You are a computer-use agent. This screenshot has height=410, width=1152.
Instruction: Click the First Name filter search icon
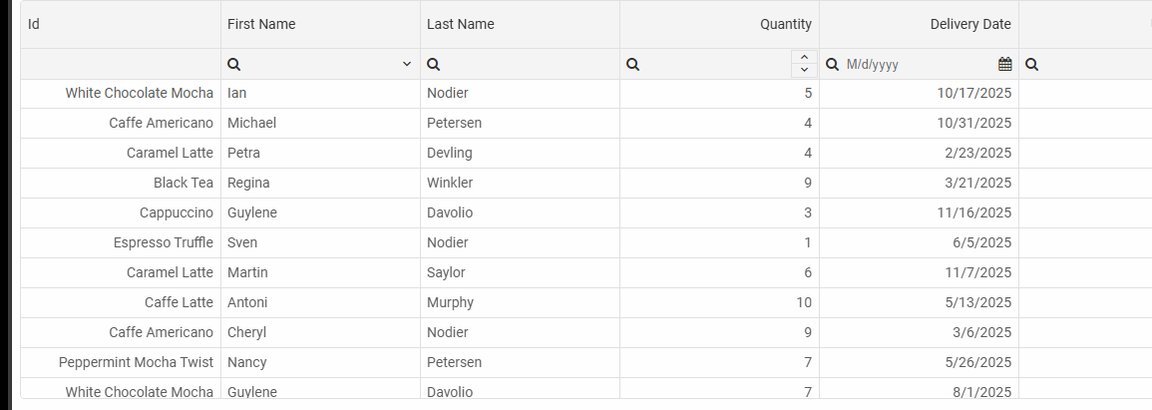(x=234, y=65)
